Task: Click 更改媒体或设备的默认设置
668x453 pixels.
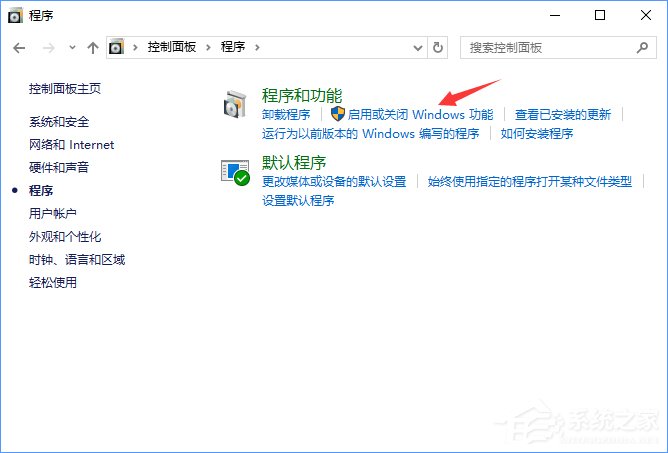Action: click(x=334, y=182)
